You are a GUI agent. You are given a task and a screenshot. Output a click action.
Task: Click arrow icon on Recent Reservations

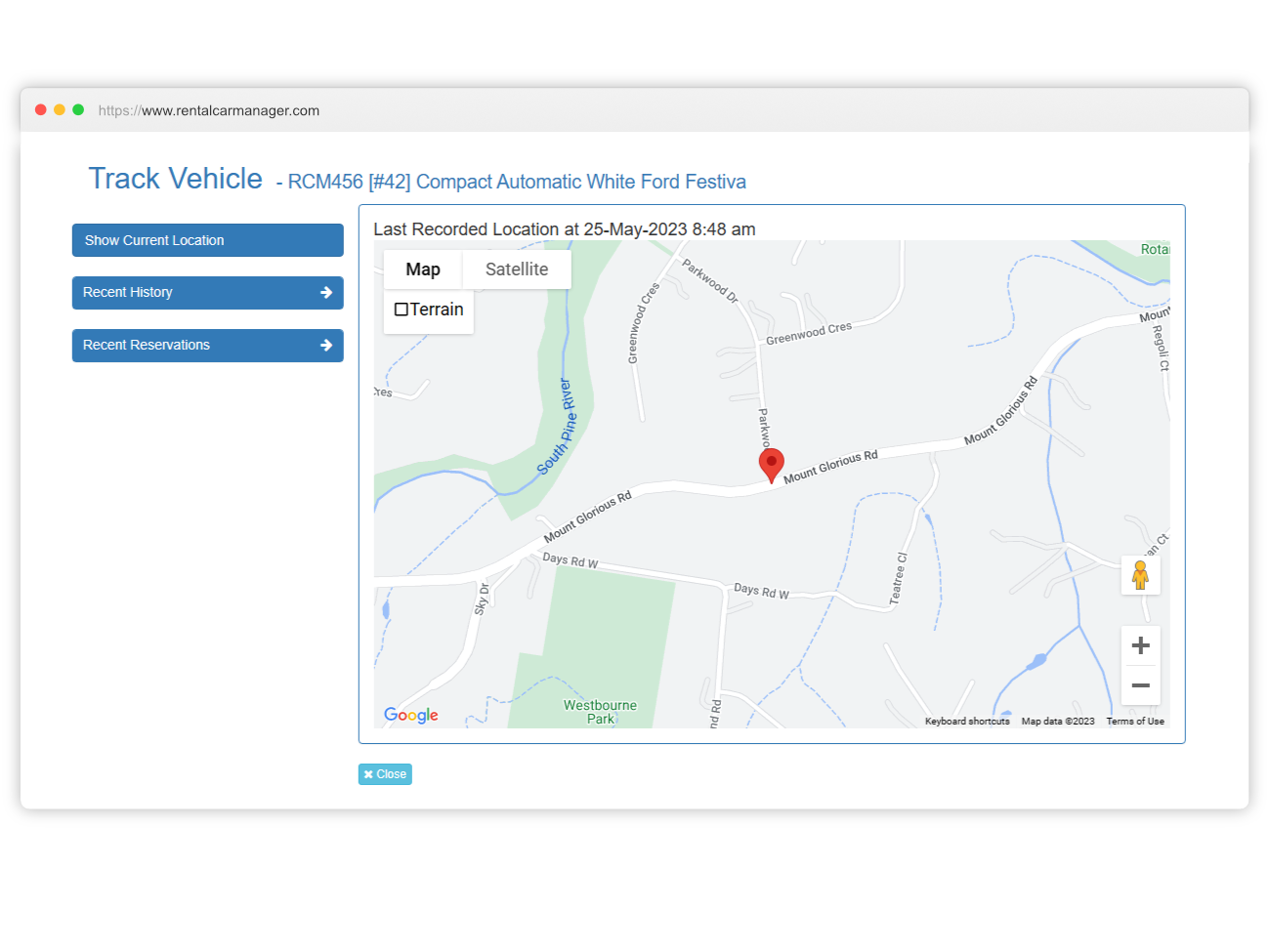326,345
